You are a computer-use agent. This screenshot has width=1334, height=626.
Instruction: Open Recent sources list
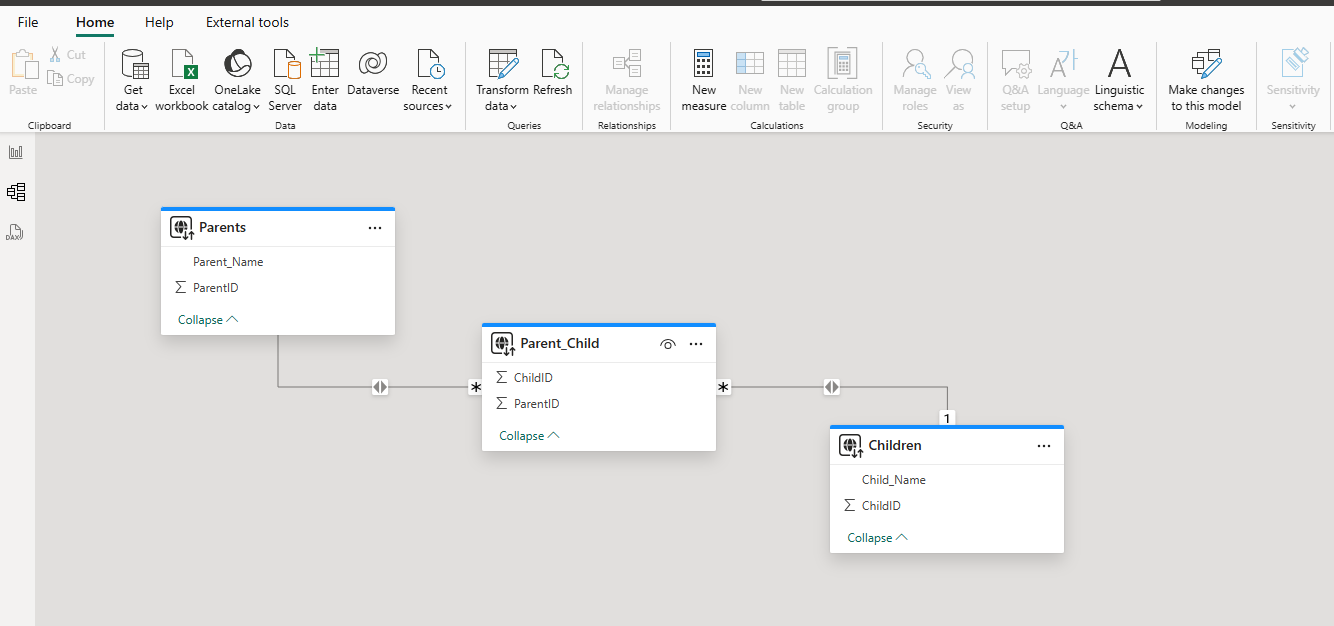click(x=429, y=79)
